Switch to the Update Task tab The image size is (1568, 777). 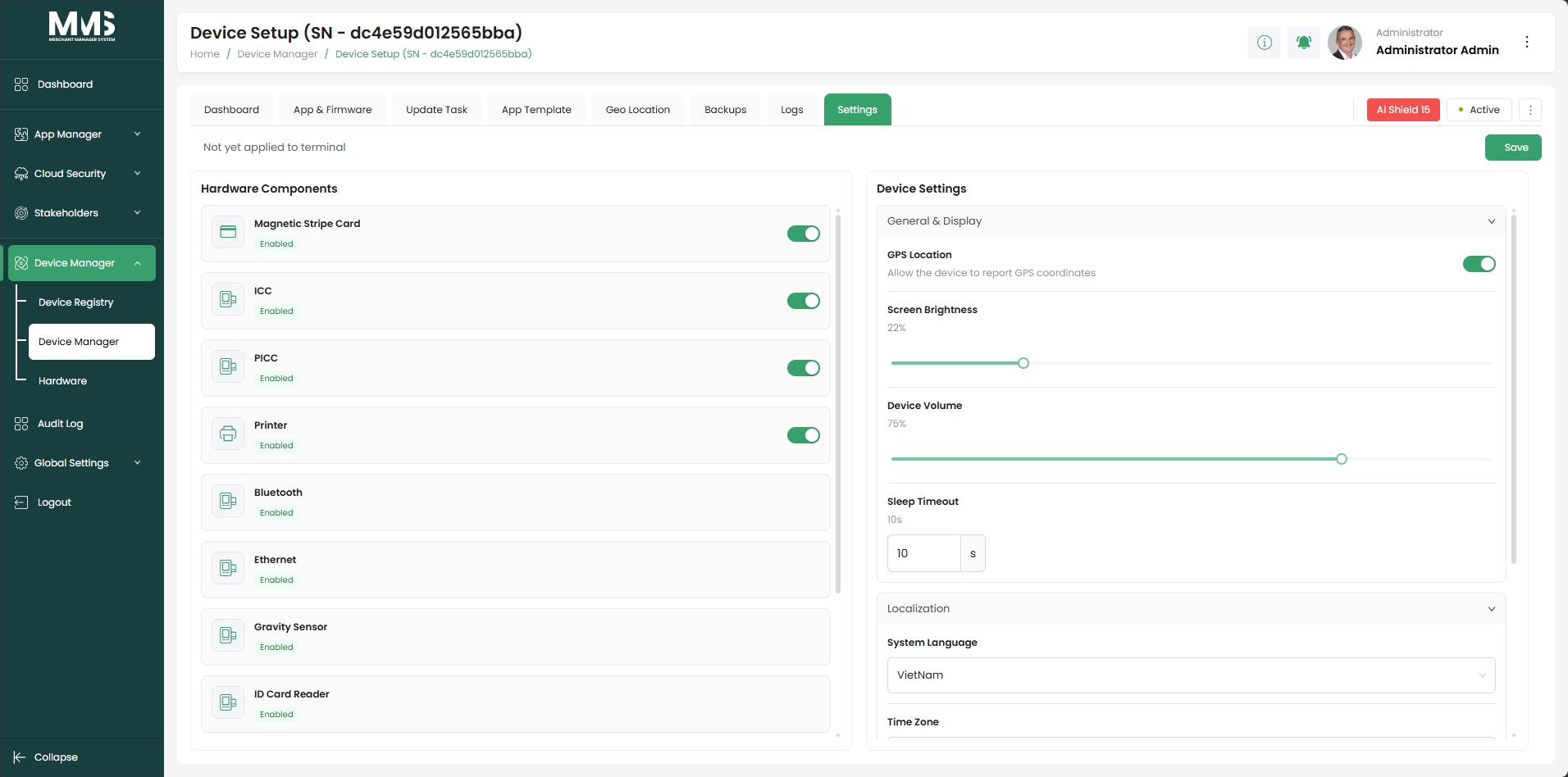(436, 110)
